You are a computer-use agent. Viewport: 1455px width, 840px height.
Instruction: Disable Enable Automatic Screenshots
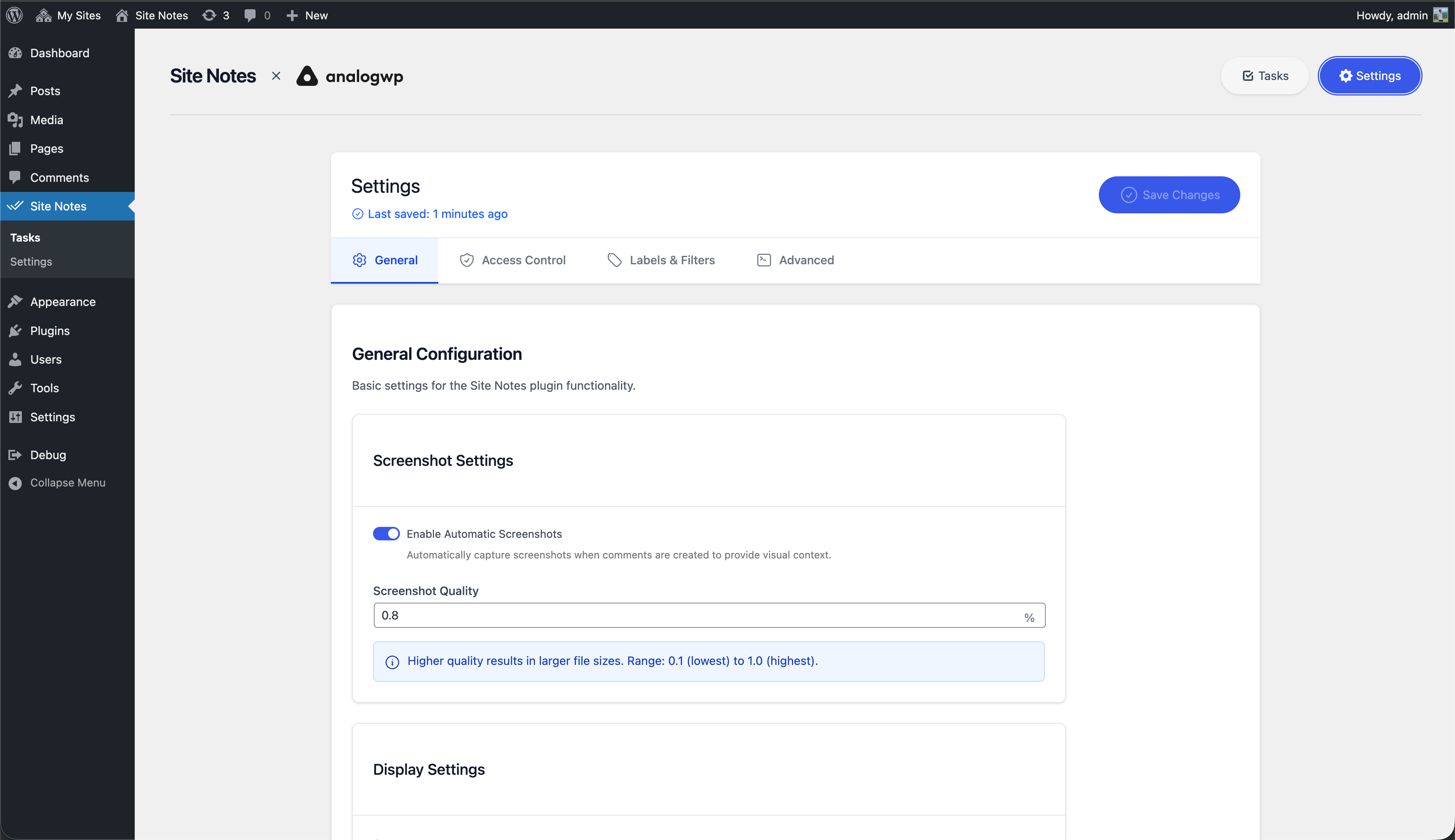pos(386,533)
